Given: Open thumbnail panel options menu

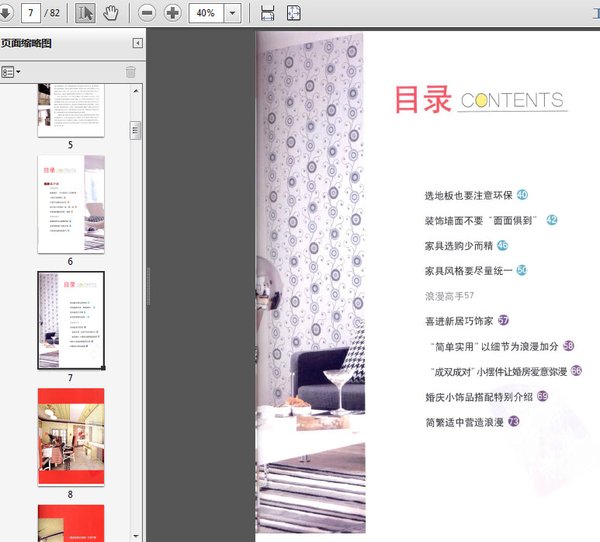Looking at the screenshot, I should coord(10,72).
